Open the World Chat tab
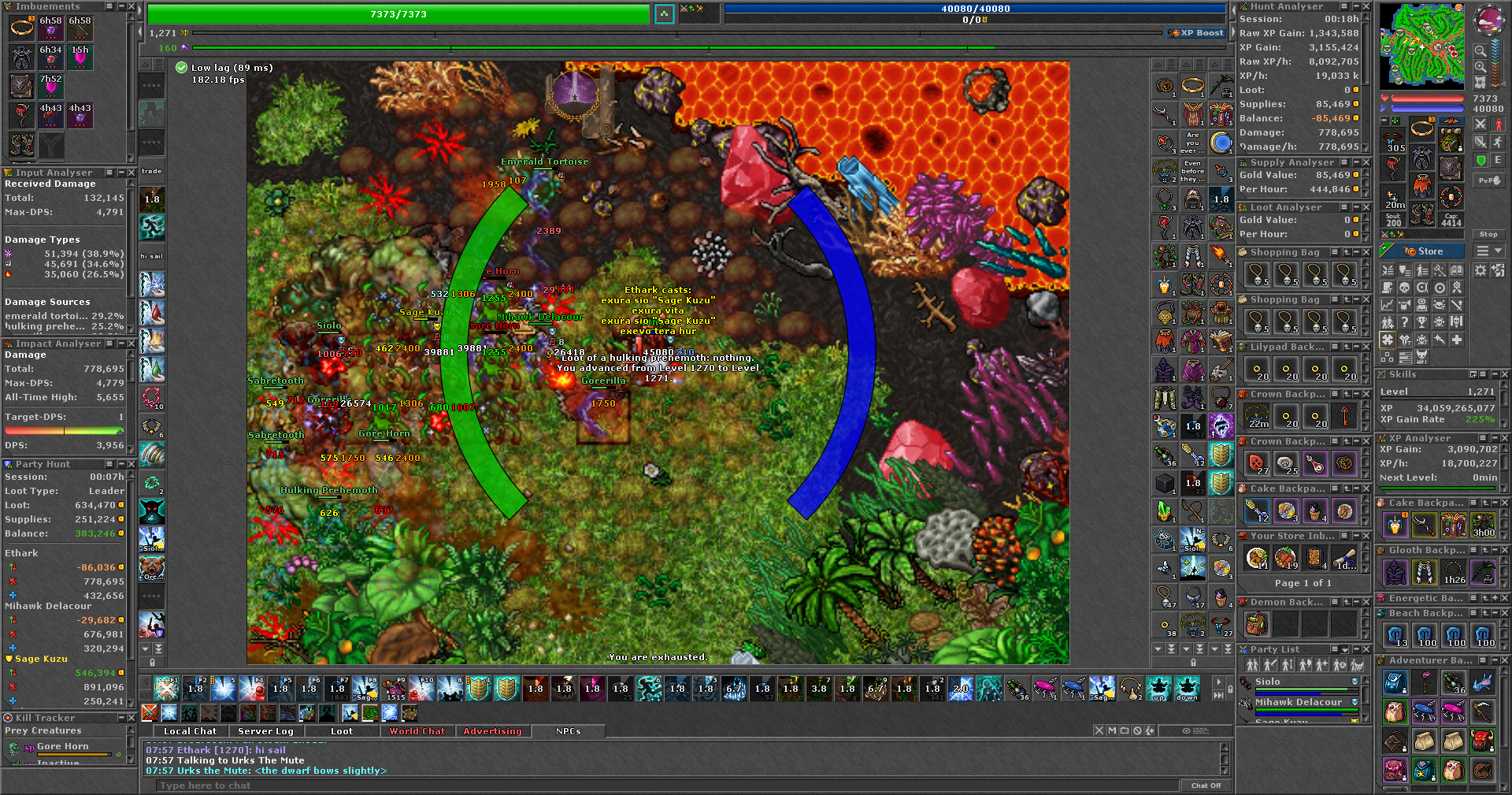 point(417,731)
